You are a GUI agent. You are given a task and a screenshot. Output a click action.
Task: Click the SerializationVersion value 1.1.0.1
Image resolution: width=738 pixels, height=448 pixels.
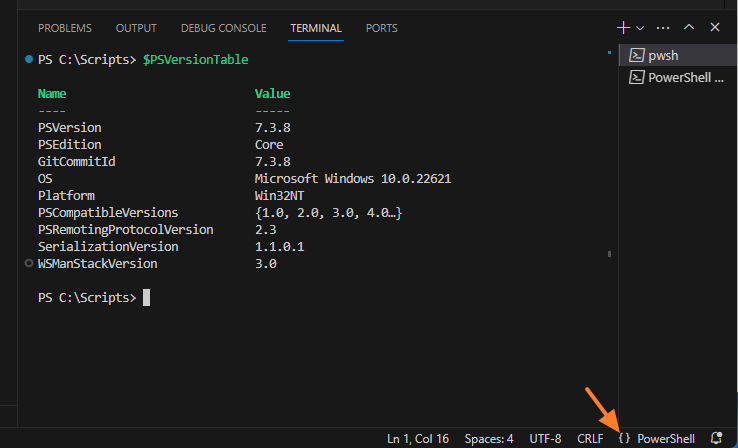click(x=280, y=247)
